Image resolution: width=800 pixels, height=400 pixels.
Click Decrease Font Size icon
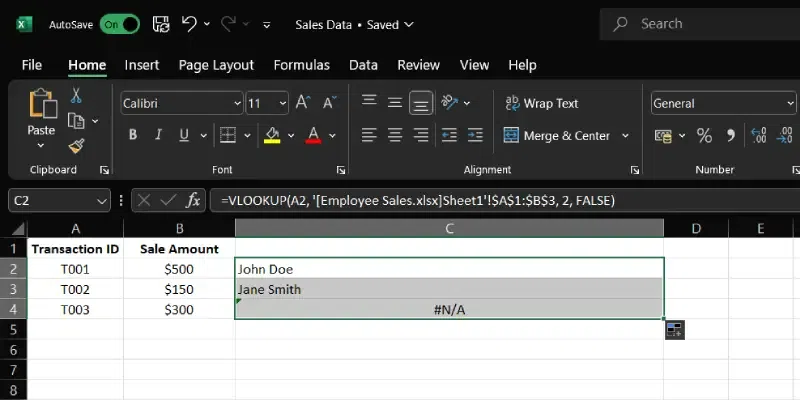pyautogui.click(x=330, y=103)
